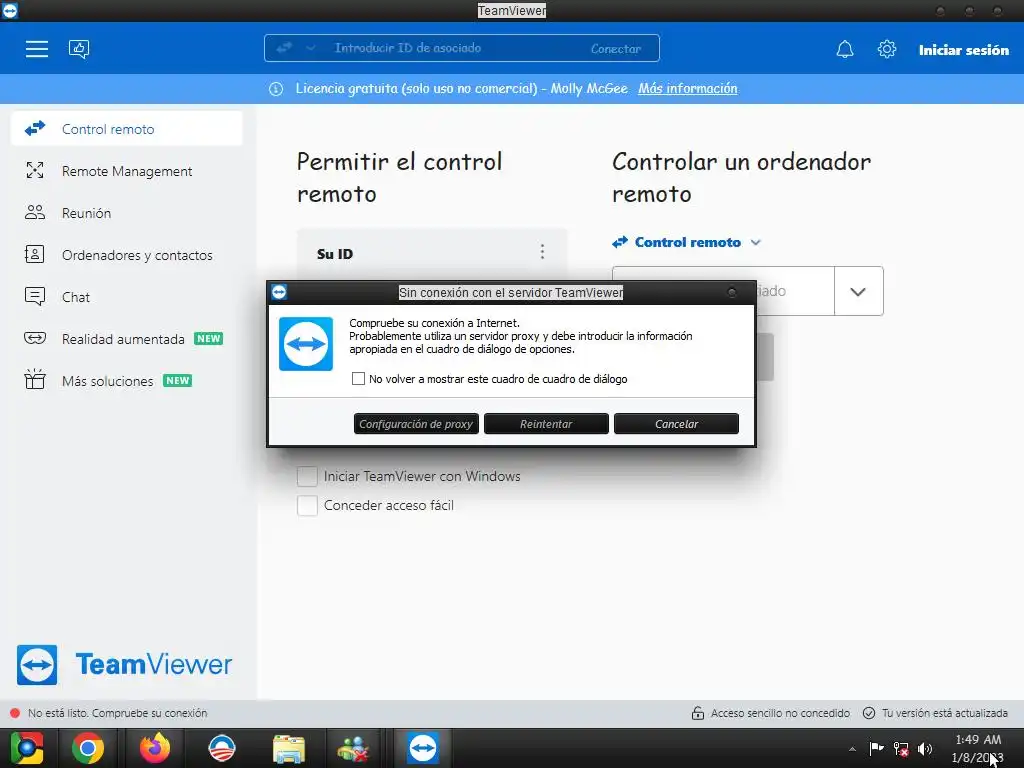Click 'Tu versión está actualizada' status text
Viewport: 1024px width, 768px height.
point(944,713)
